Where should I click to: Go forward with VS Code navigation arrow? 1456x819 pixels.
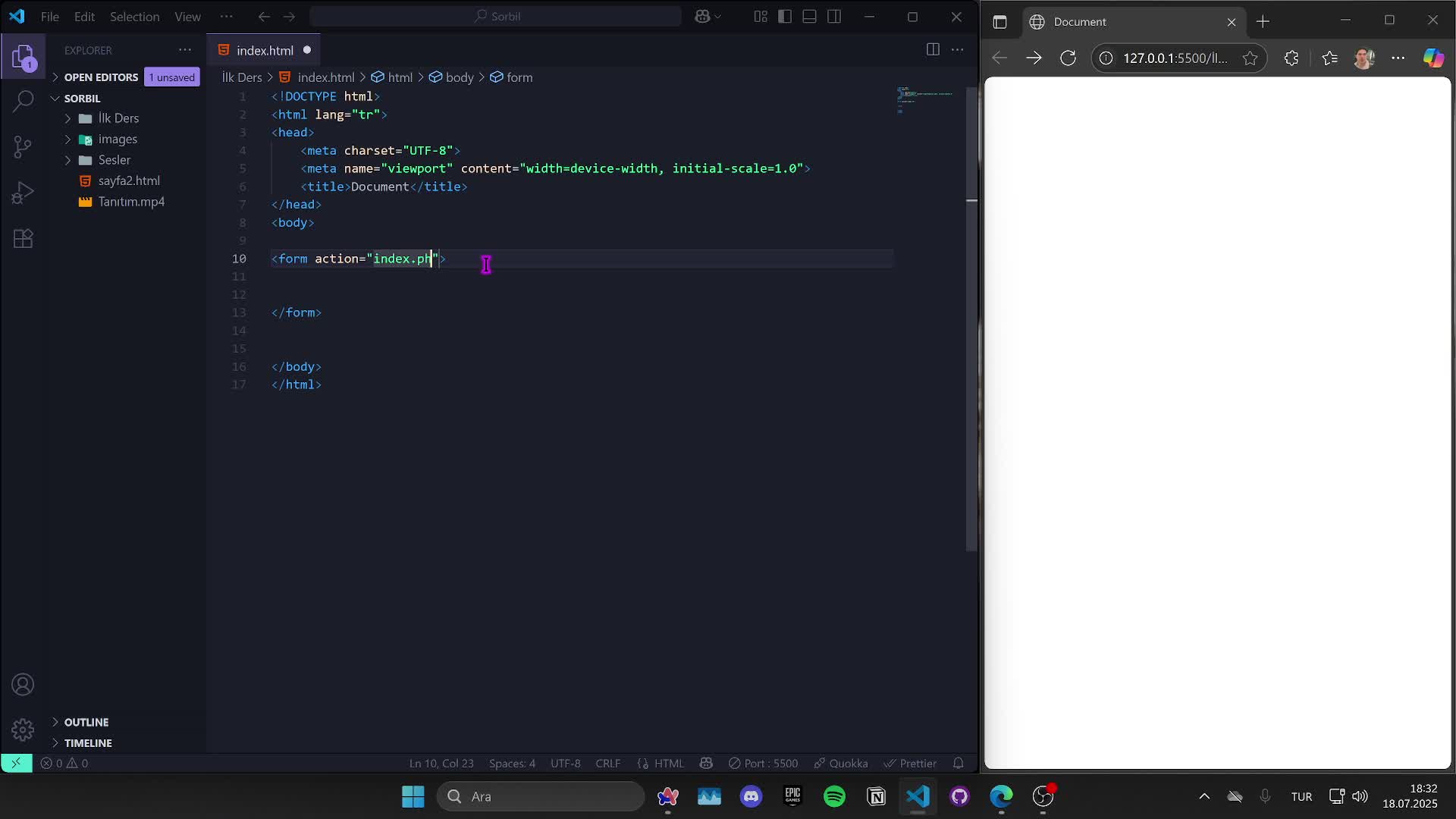click(x=289, y=17)
